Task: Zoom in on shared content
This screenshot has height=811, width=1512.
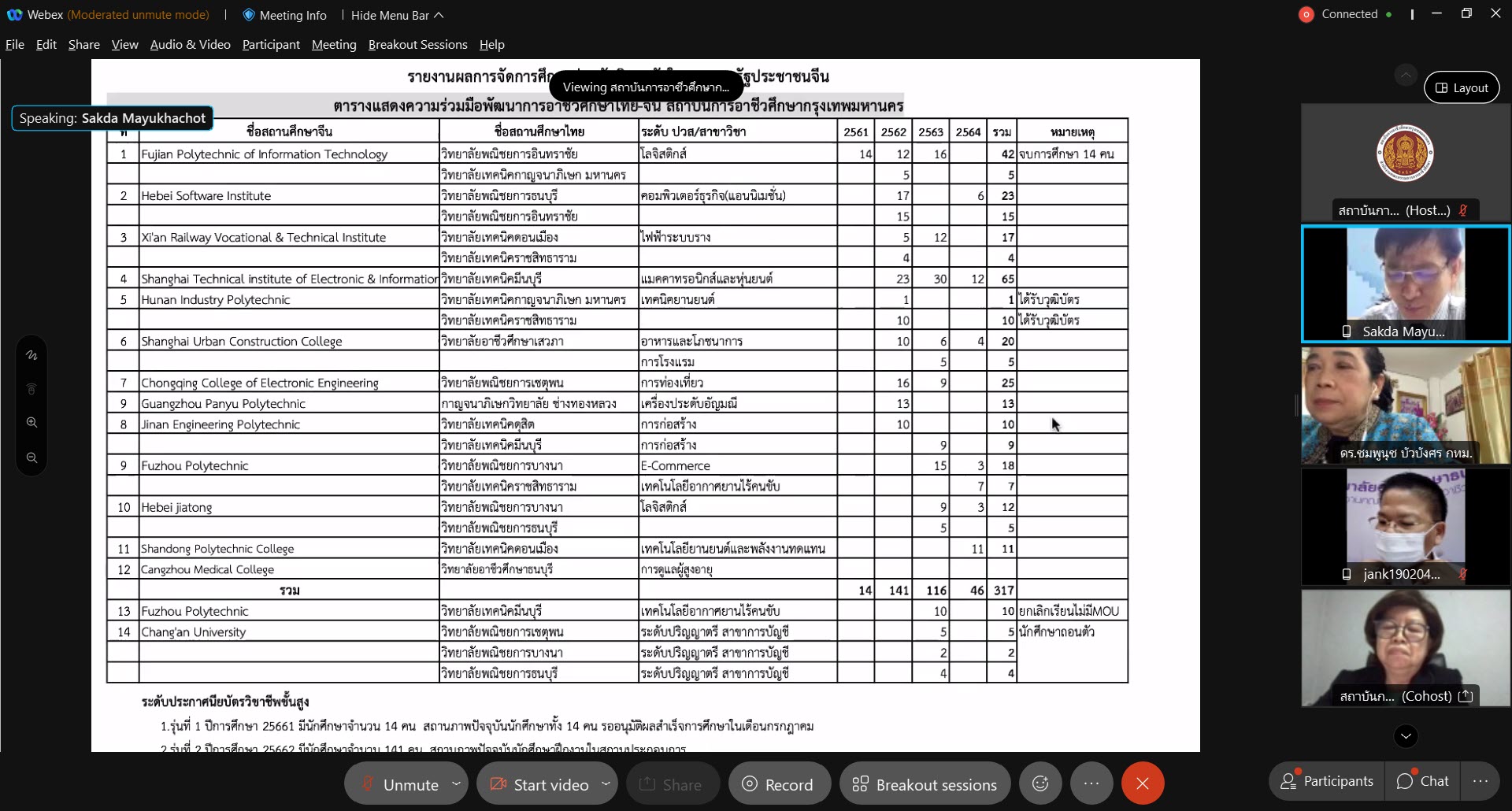Action: coord(31,423)
